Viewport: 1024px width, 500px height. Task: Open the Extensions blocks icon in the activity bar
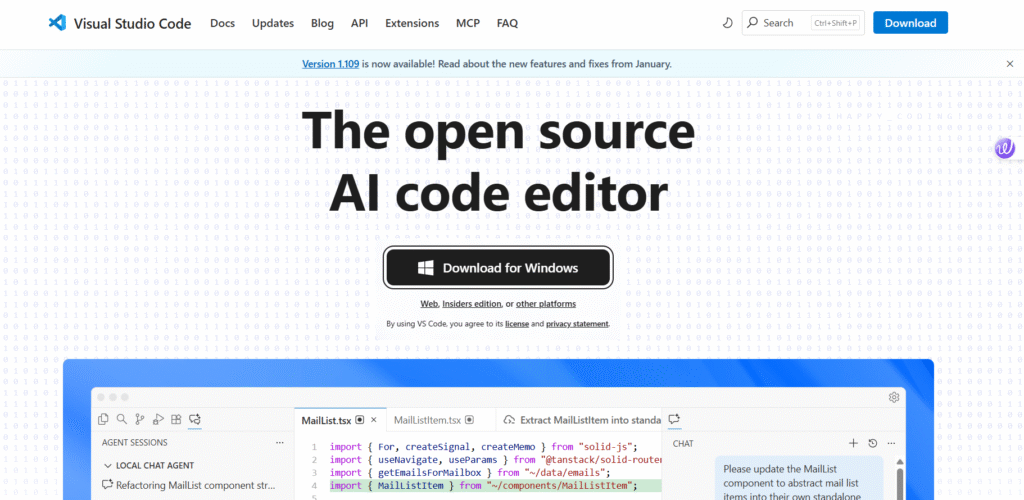[176, 420]
